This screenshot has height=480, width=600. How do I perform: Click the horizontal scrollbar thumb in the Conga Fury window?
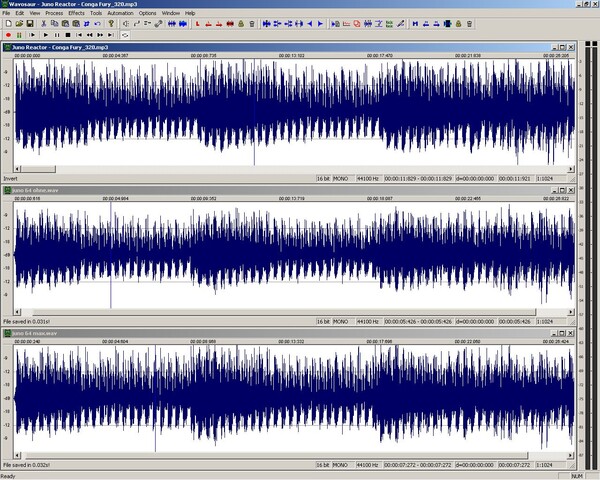38,169
